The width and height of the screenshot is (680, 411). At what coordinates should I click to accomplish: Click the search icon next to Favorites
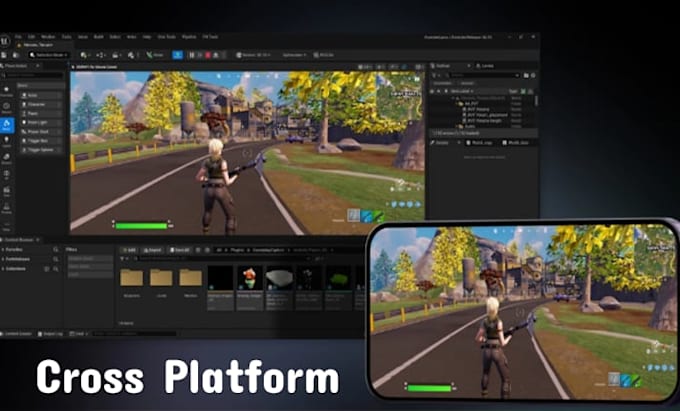point(56,250)
